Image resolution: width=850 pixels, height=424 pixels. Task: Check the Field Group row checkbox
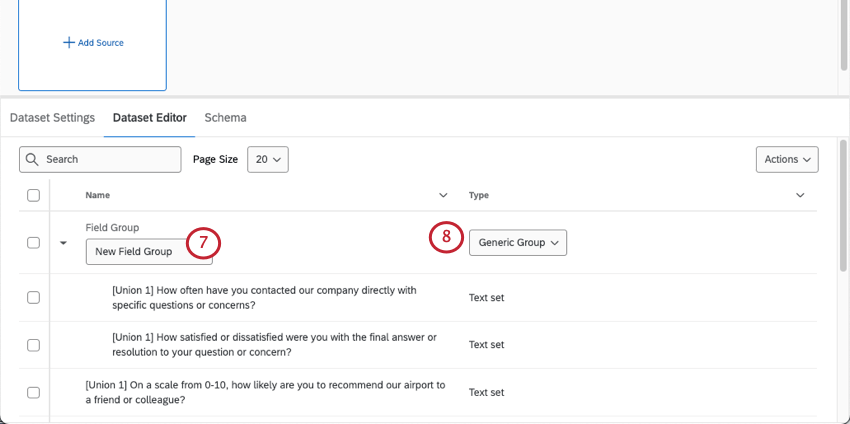pos(33,243)
